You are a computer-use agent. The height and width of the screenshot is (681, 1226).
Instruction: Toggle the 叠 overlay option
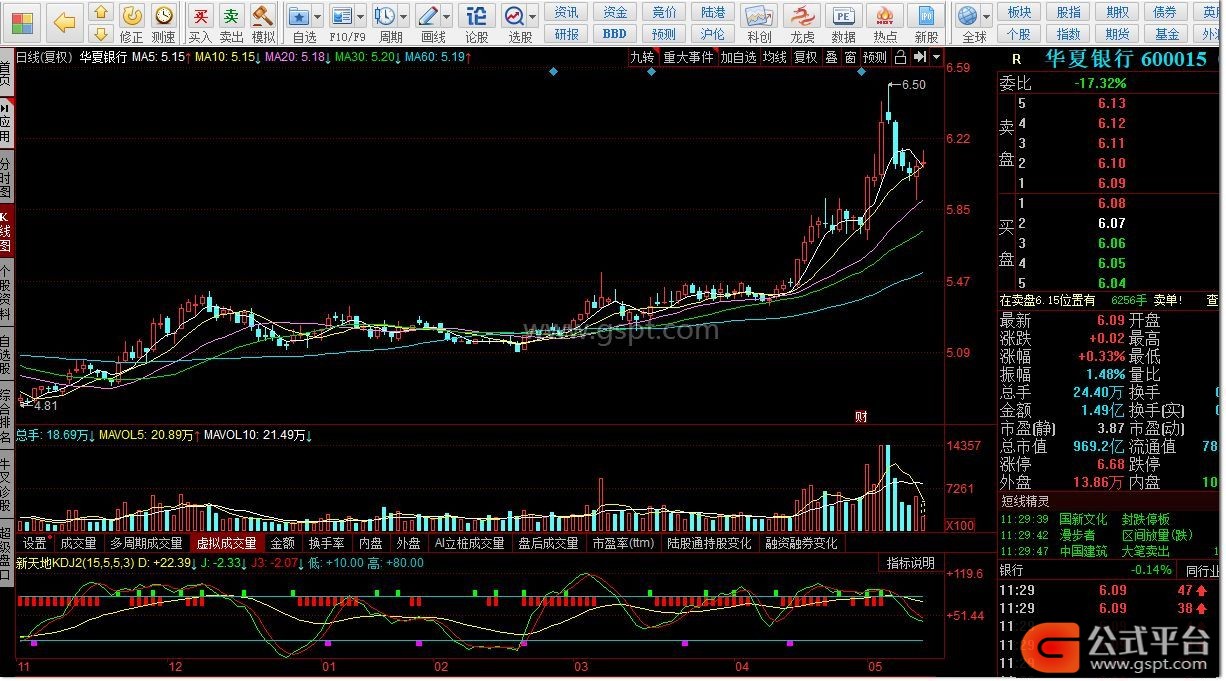pyautogui.click(x=831, y=57)
